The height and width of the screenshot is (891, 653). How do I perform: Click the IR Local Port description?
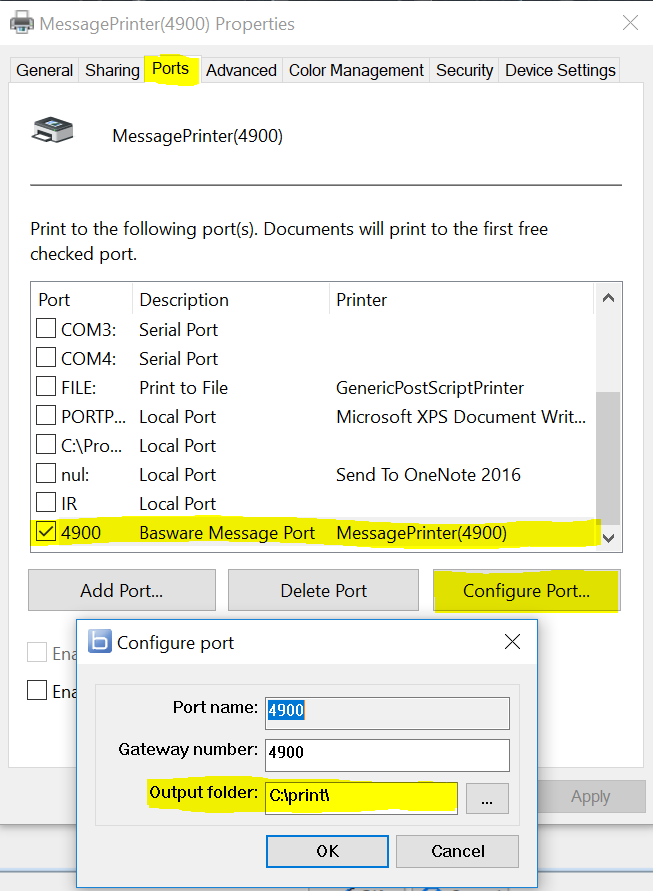coord(177,504)
